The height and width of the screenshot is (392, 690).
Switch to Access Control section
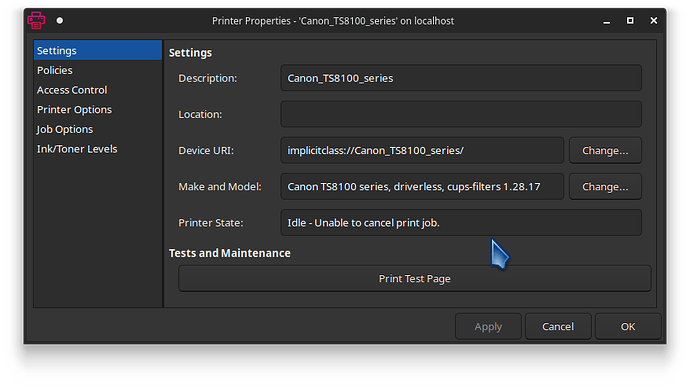[98, 90]
